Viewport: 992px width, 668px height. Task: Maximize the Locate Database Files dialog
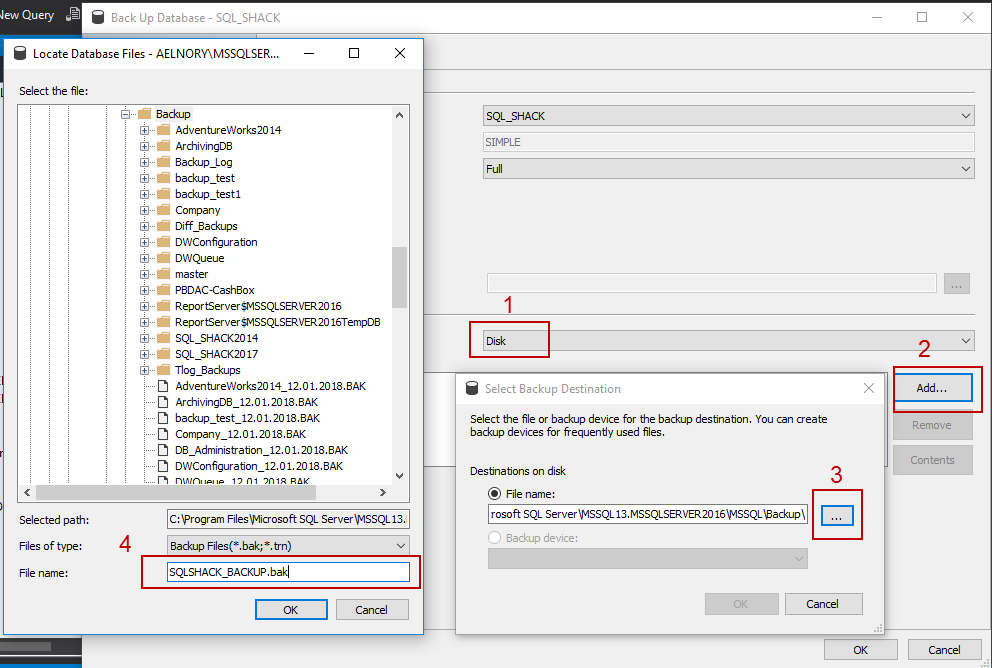(x=354, y=53)
